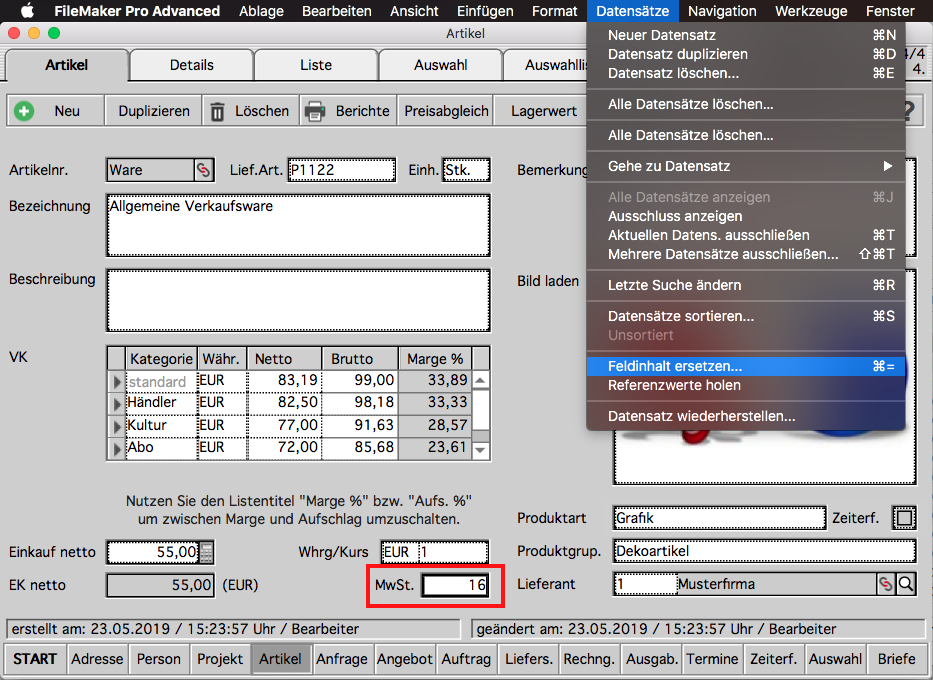Expand the 'Gehe zu Datensatz' submenu

(746, 166)
